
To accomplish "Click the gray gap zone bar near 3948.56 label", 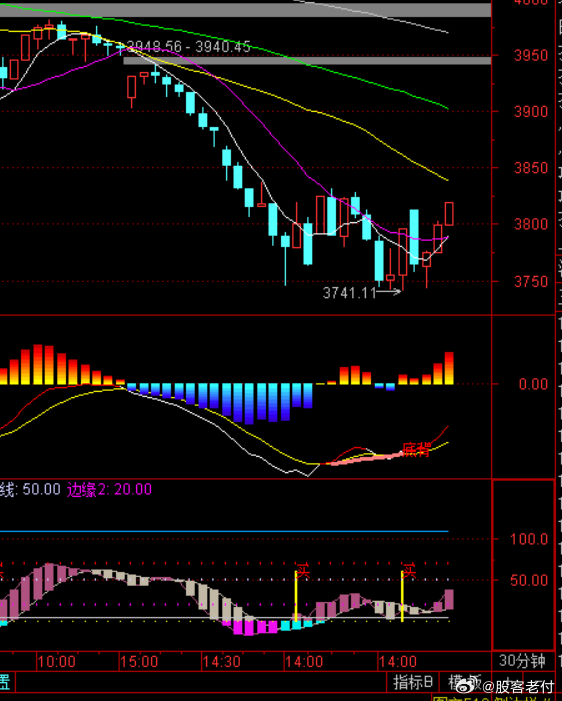I will coord(307,61).
